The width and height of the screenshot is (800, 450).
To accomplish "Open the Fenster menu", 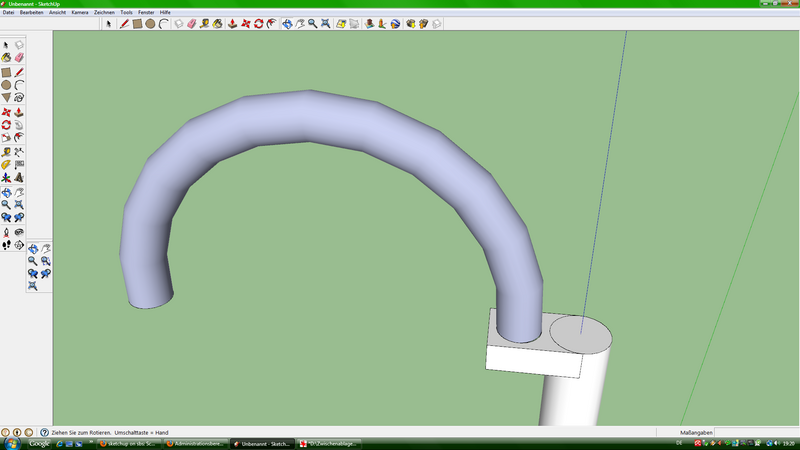I will point(146,12).
